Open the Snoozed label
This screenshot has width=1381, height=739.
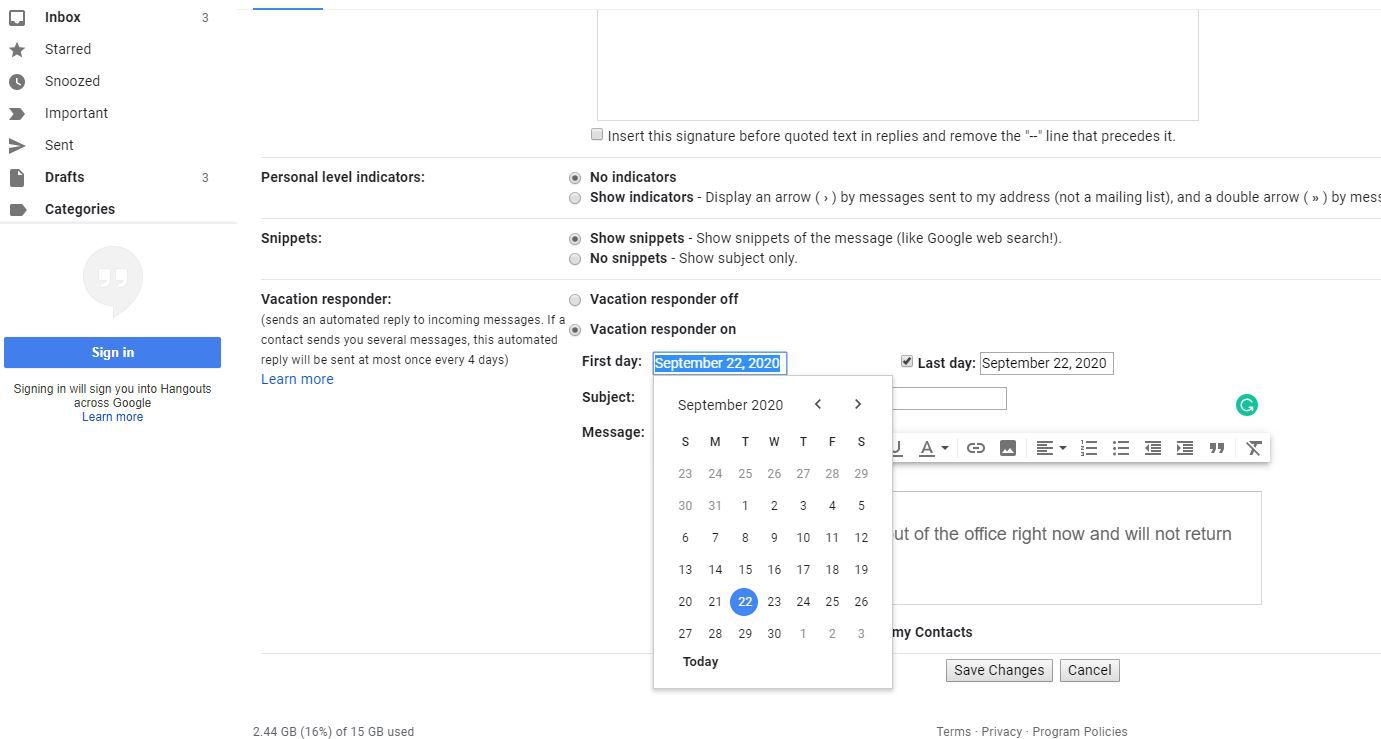point(72,81)
